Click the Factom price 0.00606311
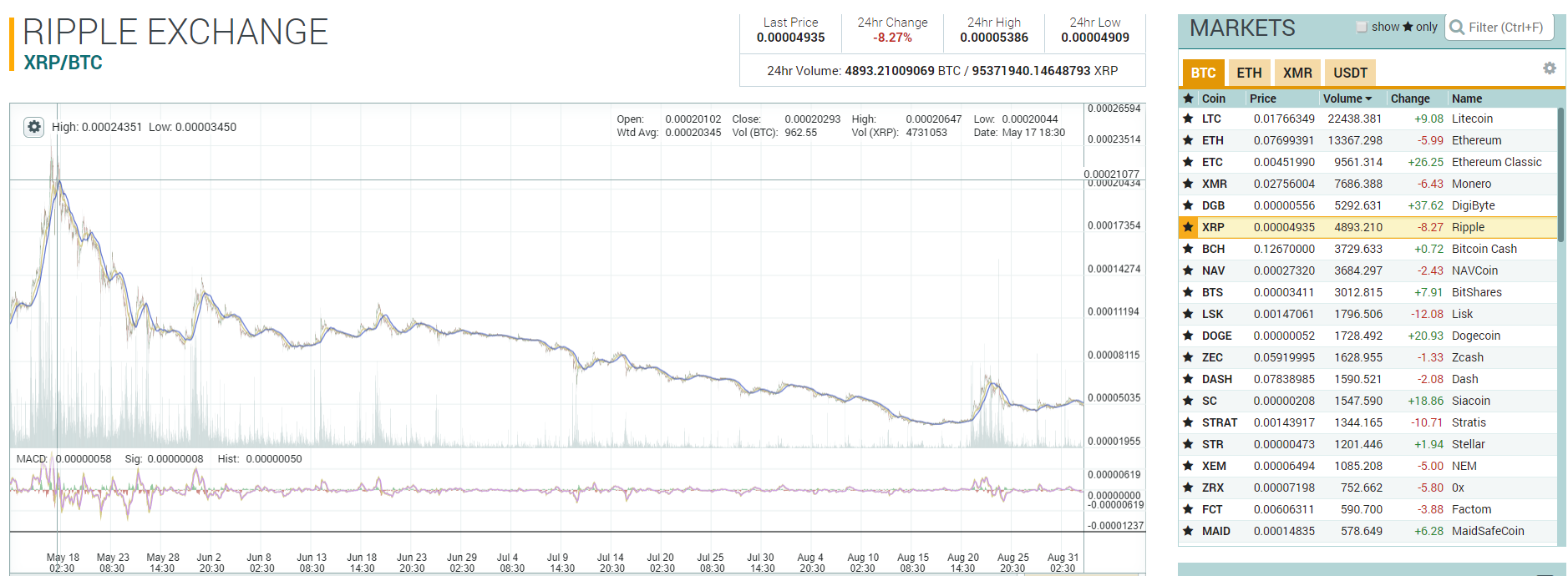This screenshot has height=576, width=1568. pos(1284,509)
